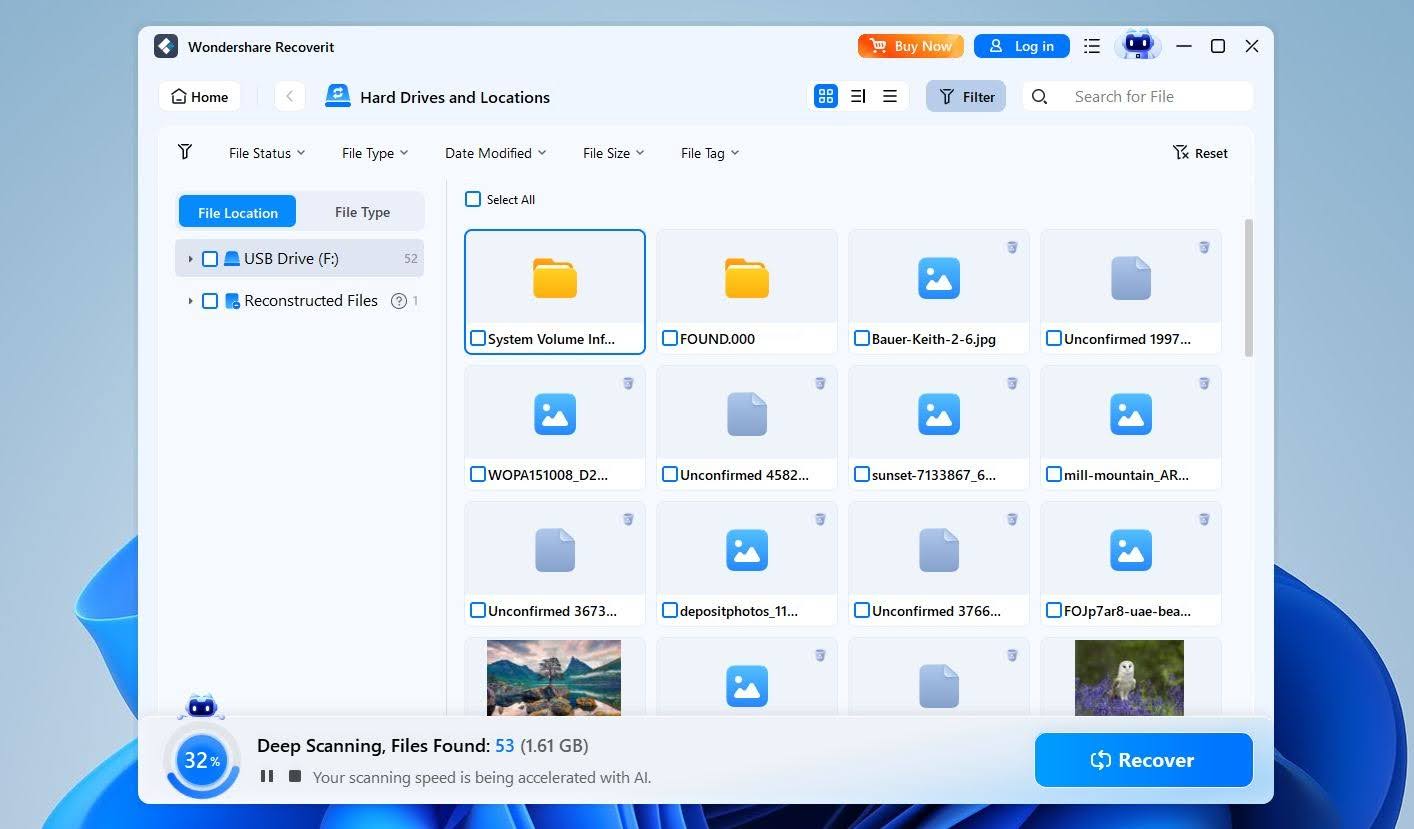The height and width of the screenshot is (829, 1414).
Task: Open the File Size dropdown
Action: point(614,153)
